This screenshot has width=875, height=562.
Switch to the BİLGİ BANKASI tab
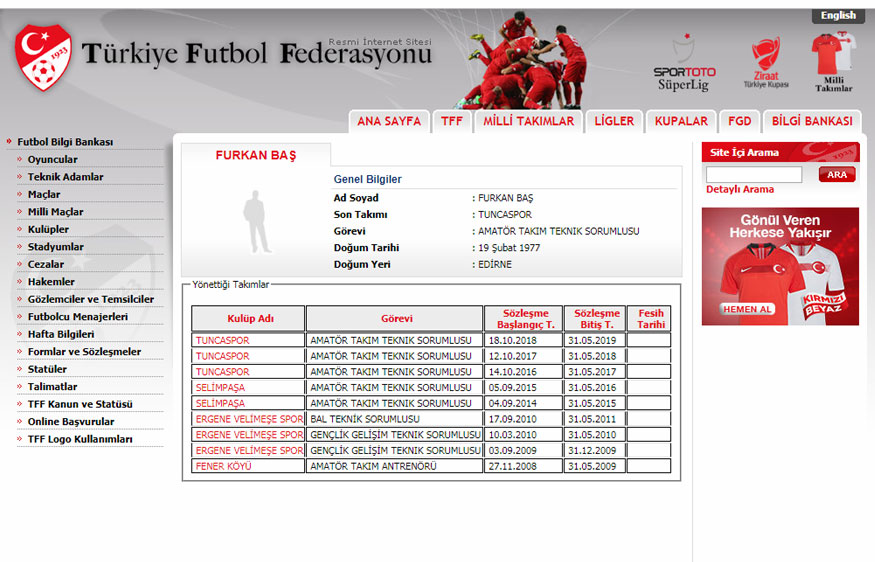[x=812, y=121]
